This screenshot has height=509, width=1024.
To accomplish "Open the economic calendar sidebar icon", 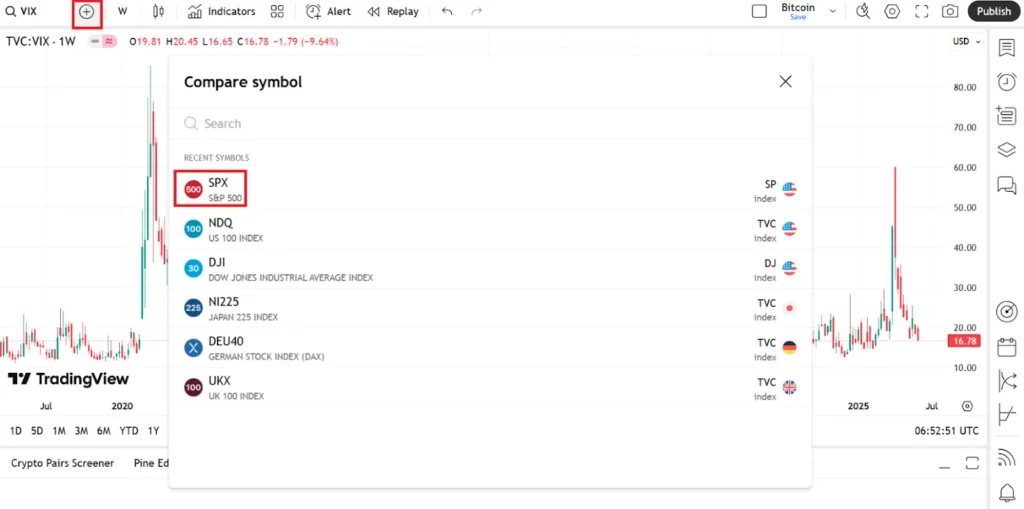I will point(1006,346).
